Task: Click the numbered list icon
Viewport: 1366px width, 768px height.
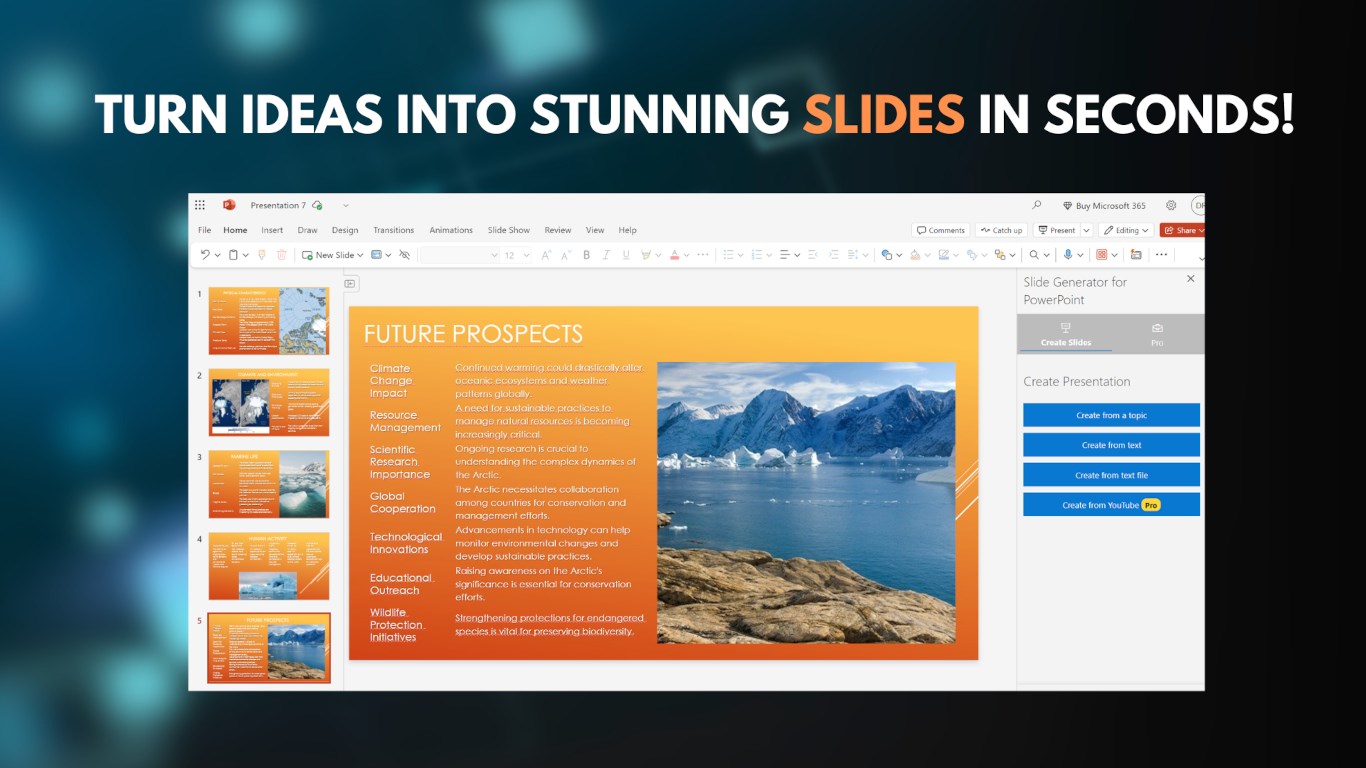Action: coord(756,255)
